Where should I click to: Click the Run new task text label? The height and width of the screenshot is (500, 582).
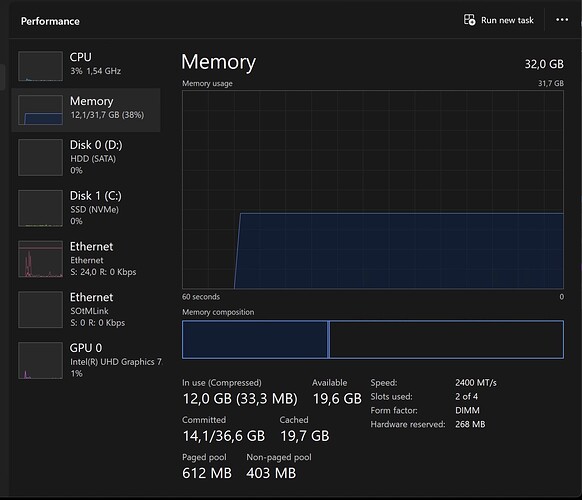tap(507, 20)
